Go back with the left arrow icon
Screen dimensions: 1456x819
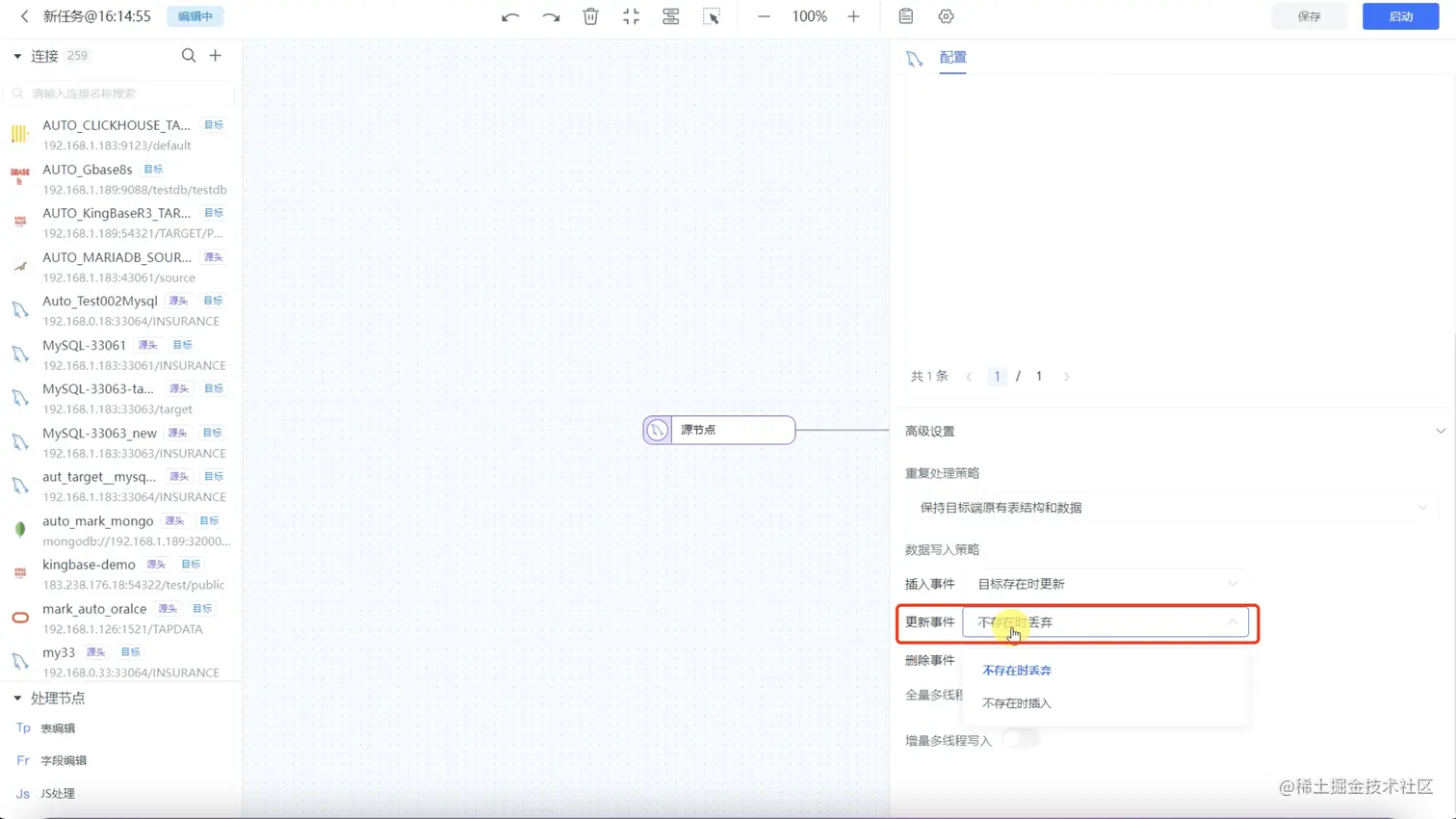tap(24, 16)
